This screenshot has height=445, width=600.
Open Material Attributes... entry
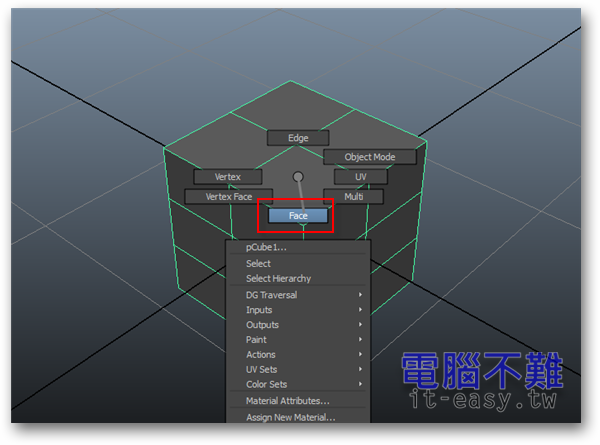(287, 401)
